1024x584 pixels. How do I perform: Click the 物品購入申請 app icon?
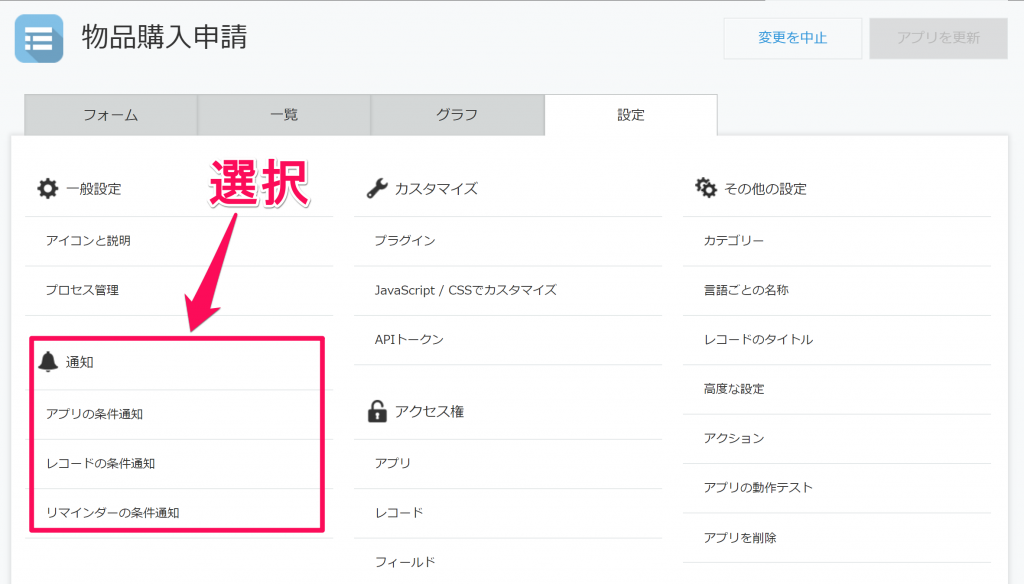39,39
